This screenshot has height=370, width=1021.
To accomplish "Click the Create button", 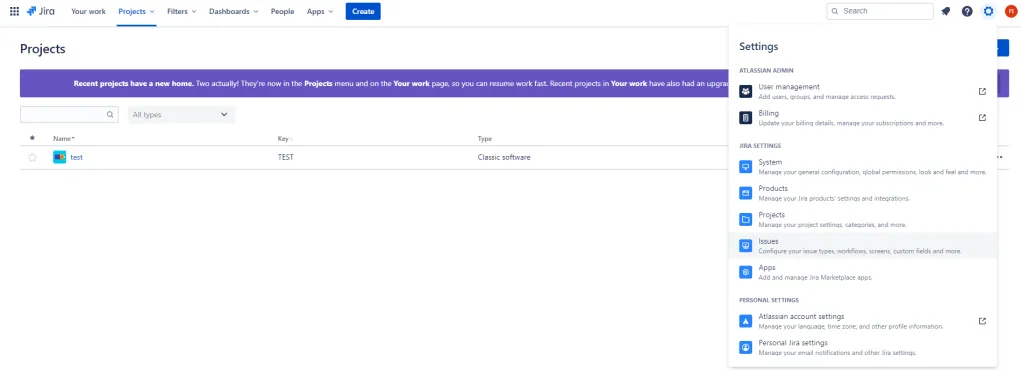I will pos(363,11).
